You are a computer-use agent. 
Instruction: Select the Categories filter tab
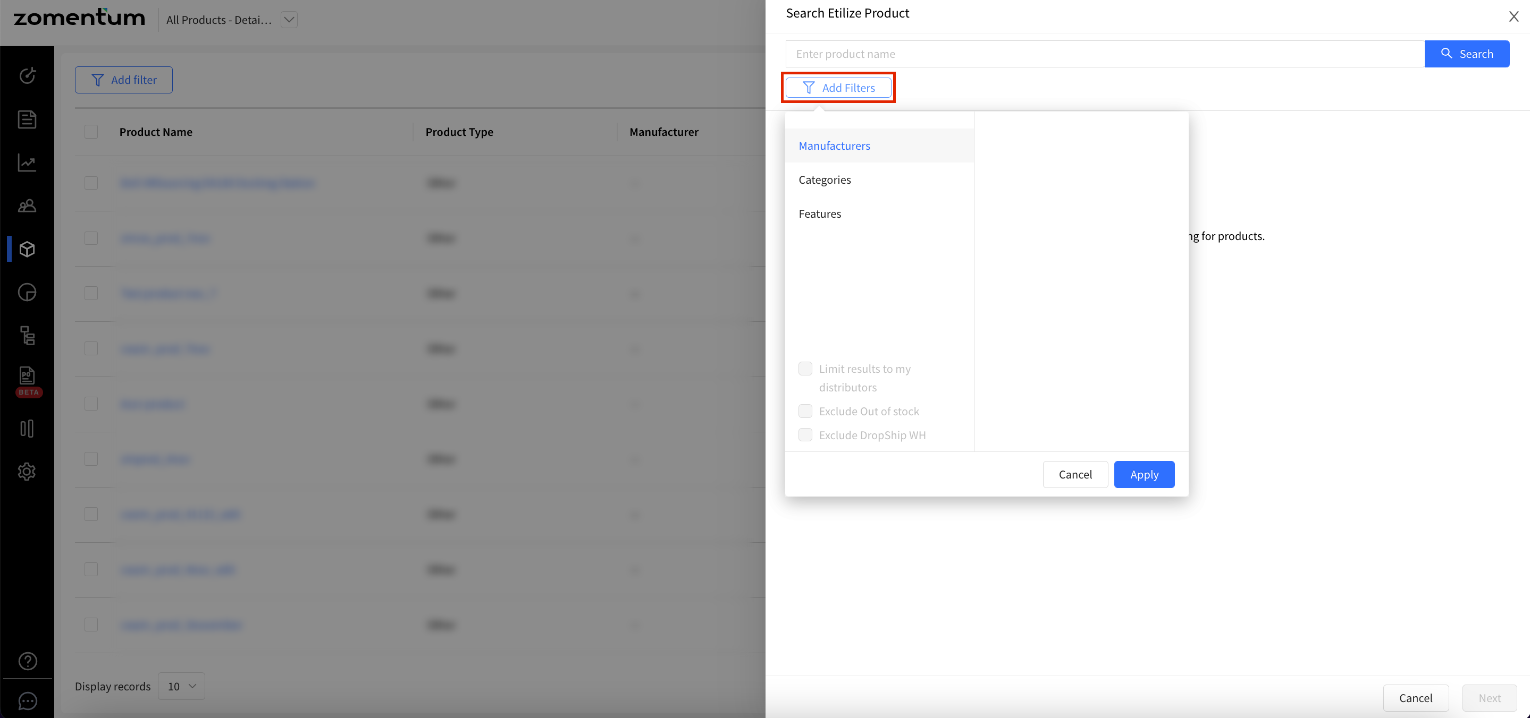tap(879, 180)
